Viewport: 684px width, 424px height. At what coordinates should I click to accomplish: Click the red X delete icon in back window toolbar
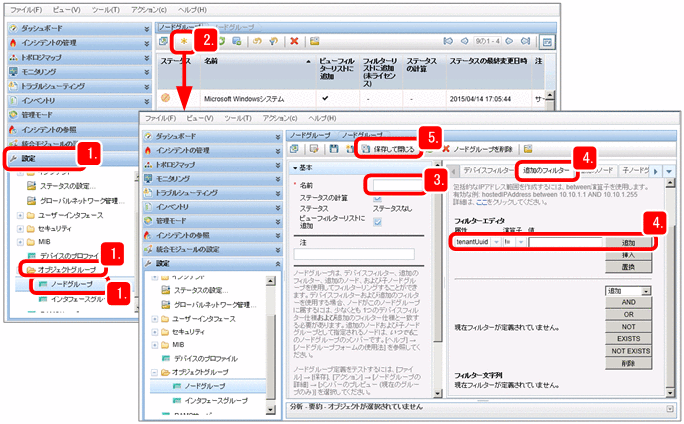pyautogui.click(x=294, y=41)
